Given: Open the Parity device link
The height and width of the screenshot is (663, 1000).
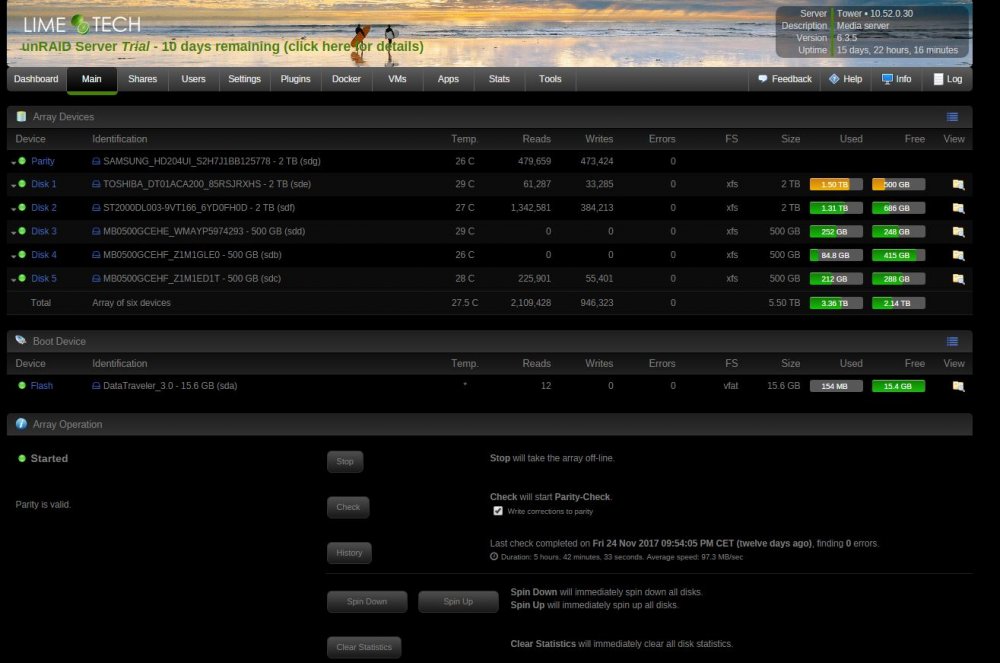Looking at the screenshot, I should click(x=43, y=161).
